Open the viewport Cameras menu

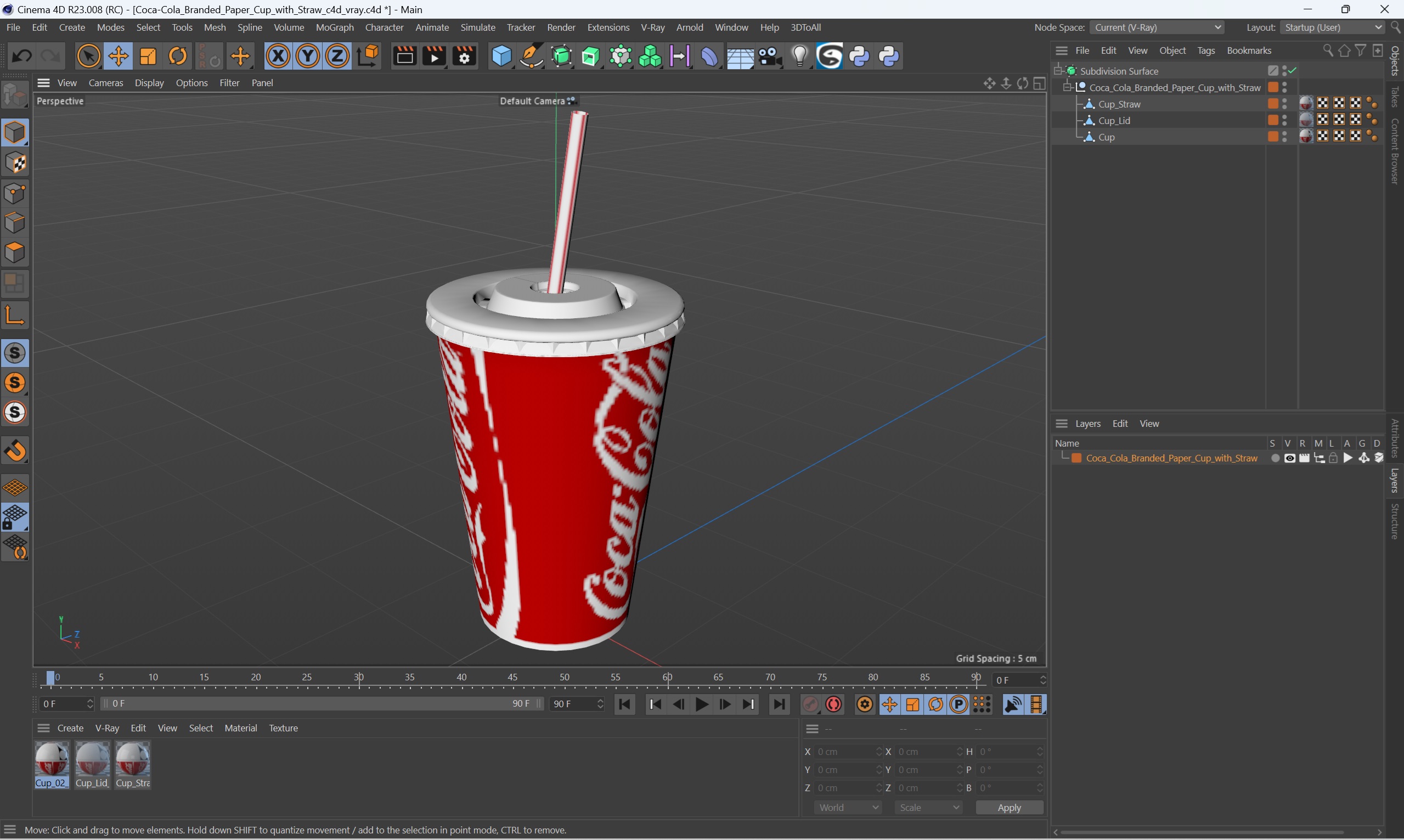(106, 83)
